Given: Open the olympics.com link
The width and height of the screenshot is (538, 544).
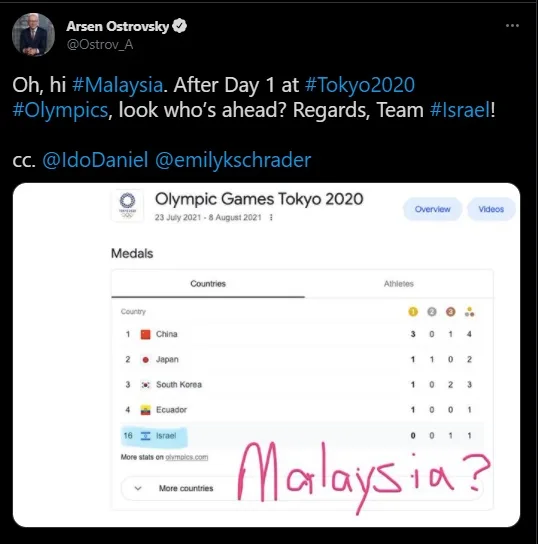Looking at the screenshot, I should (187, 457).
